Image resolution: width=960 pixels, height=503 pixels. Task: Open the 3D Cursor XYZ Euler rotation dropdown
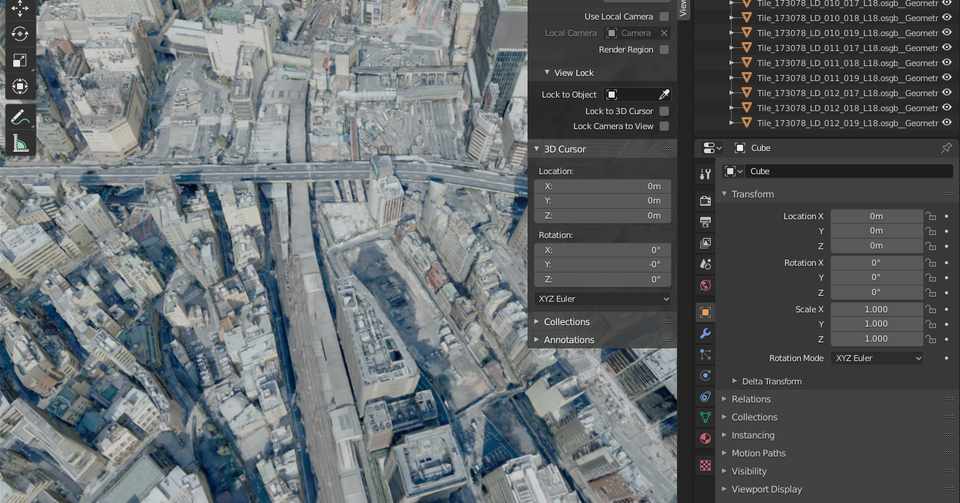pyautogui.click(x=603, y=299)
